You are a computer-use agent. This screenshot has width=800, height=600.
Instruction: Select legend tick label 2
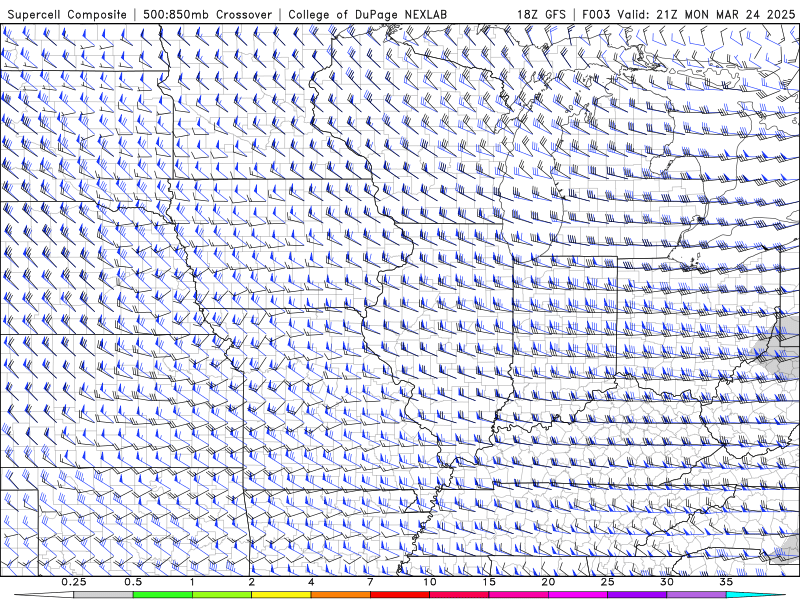[x=252, y=582]
